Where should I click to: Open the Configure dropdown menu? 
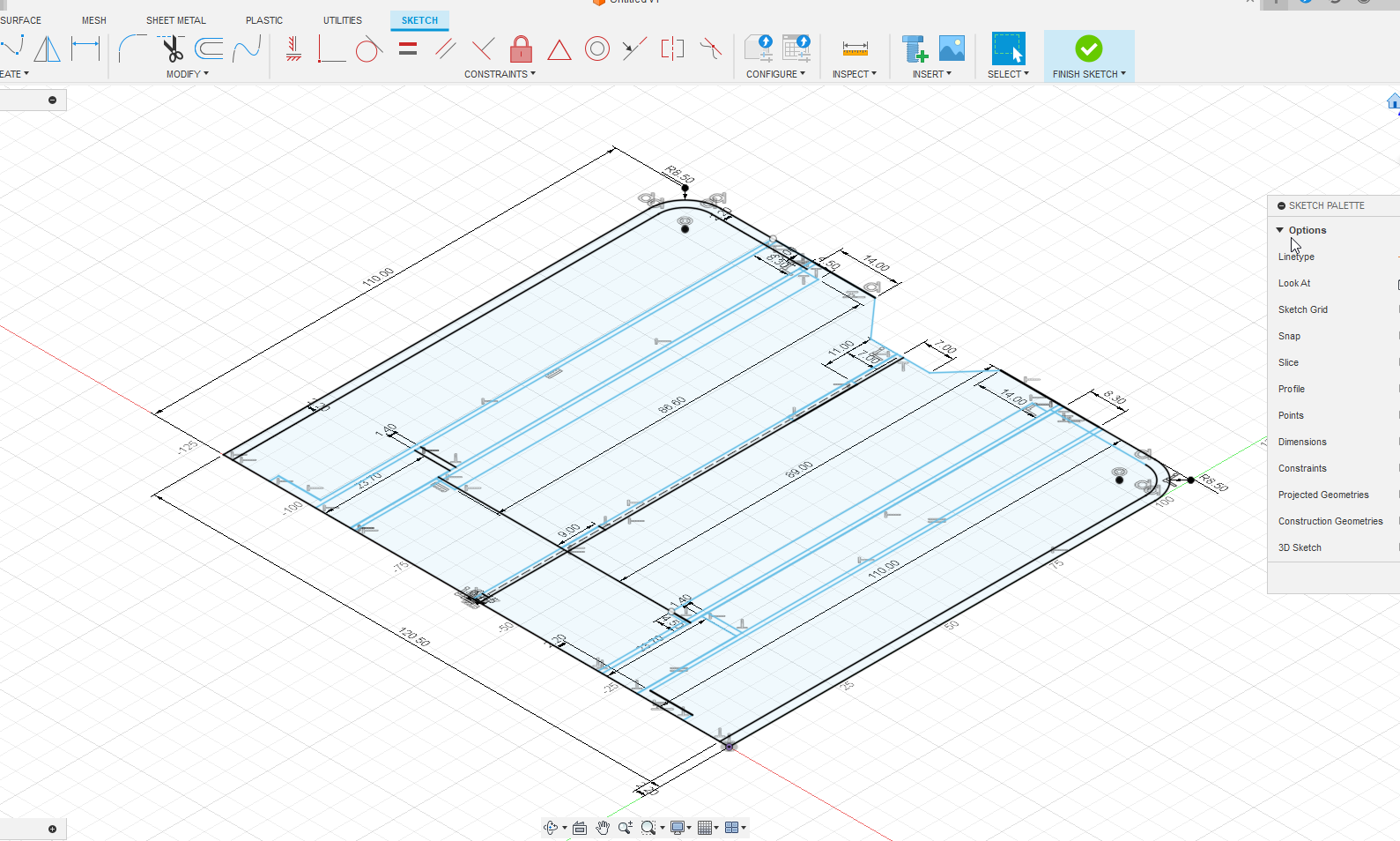point(775,74)
